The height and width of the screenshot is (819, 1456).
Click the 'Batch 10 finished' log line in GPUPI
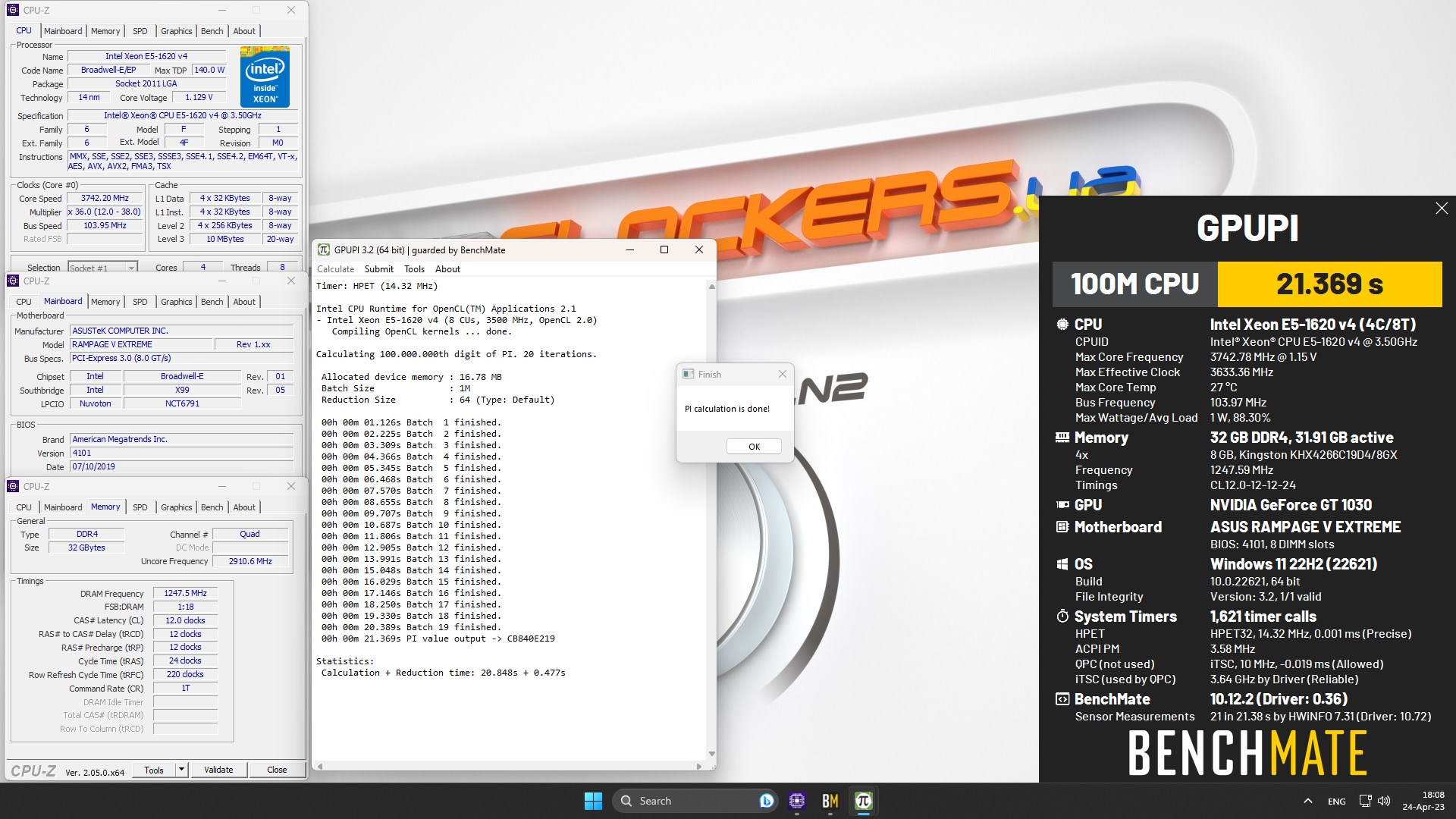[410, 525]
